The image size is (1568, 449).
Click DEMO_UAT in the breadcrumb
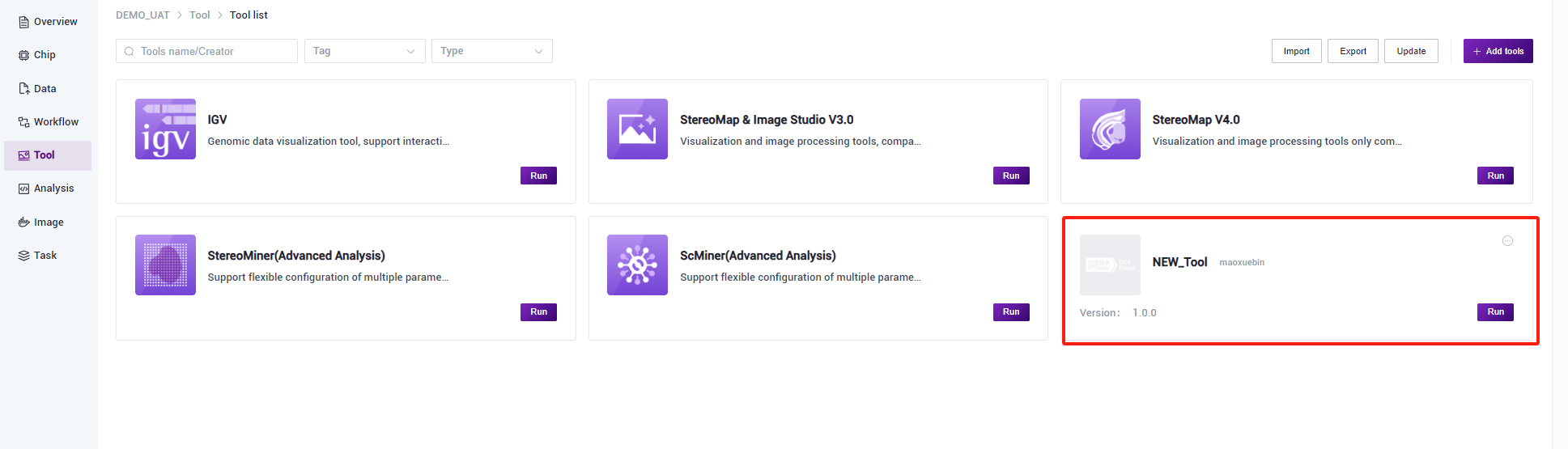click(142, 15)
